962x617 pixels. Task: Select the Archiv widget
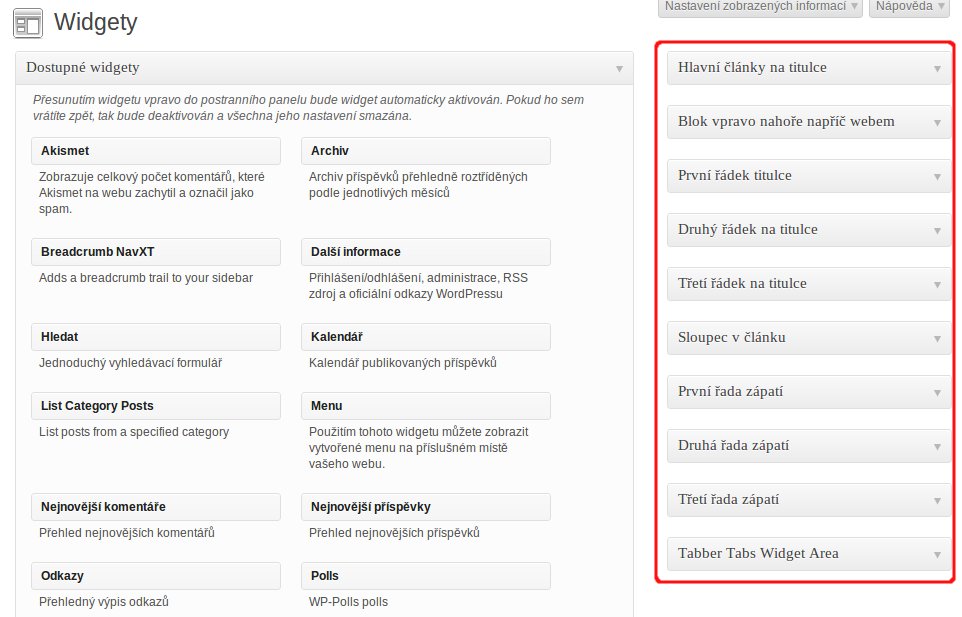tap(425, 151)
